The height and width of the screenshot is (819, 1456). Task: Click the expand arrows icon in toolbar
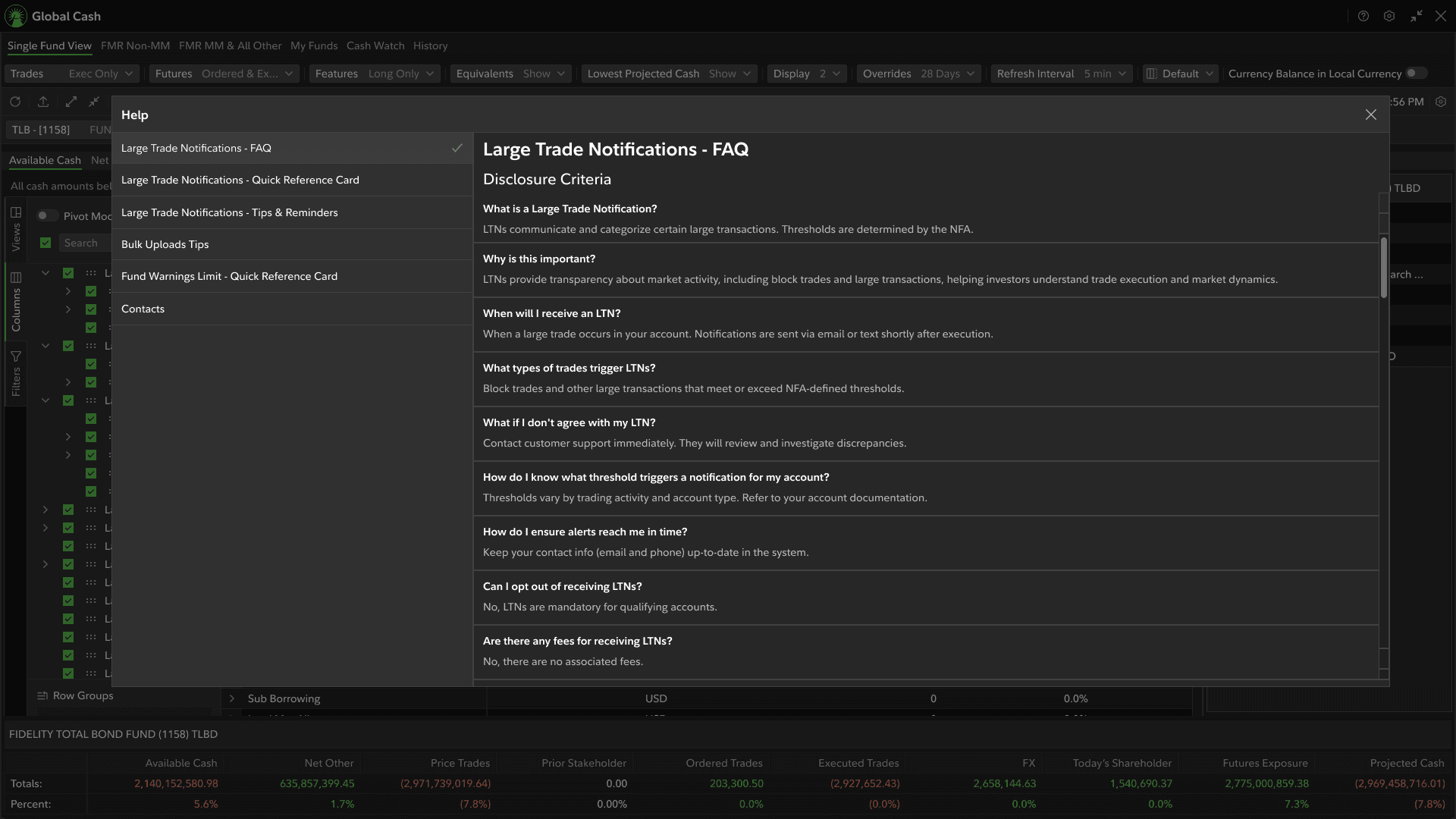71,102
